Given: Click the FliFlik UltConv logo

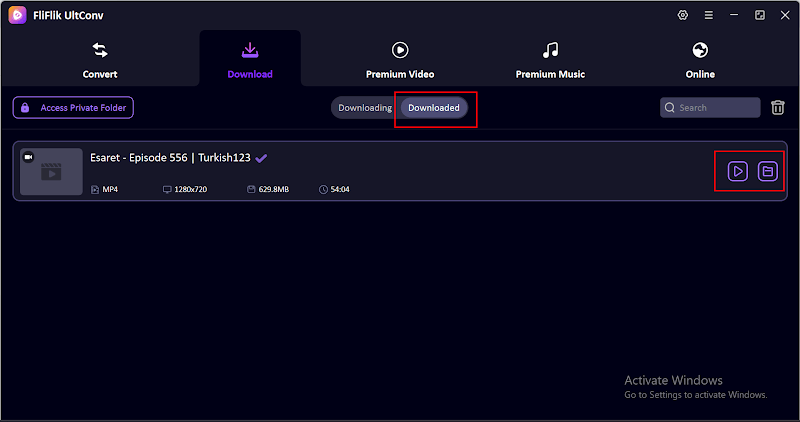Looking at the screenshot, I should pyautogui.click(x=17, y=15).
